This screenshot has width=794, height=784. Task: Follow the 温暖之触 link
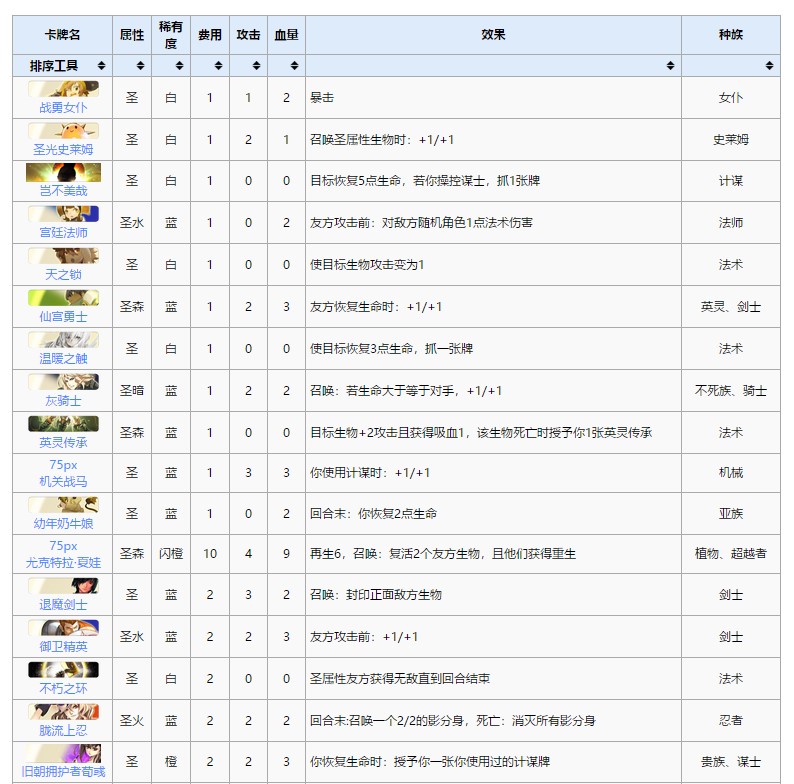63,359
